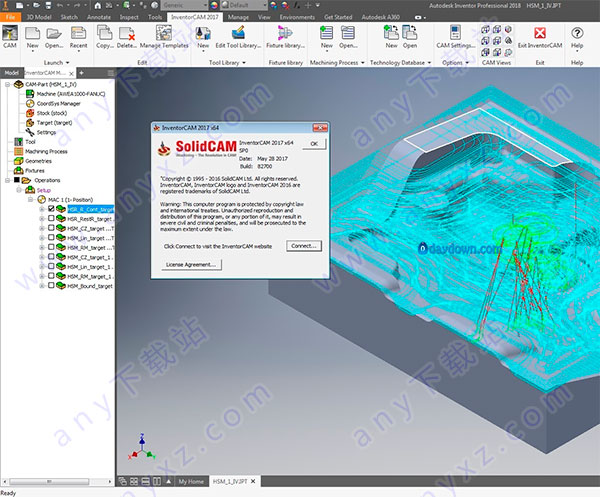Uncheck the HSR_R_Cont_target operation checkbox

[x=51, y=209]
